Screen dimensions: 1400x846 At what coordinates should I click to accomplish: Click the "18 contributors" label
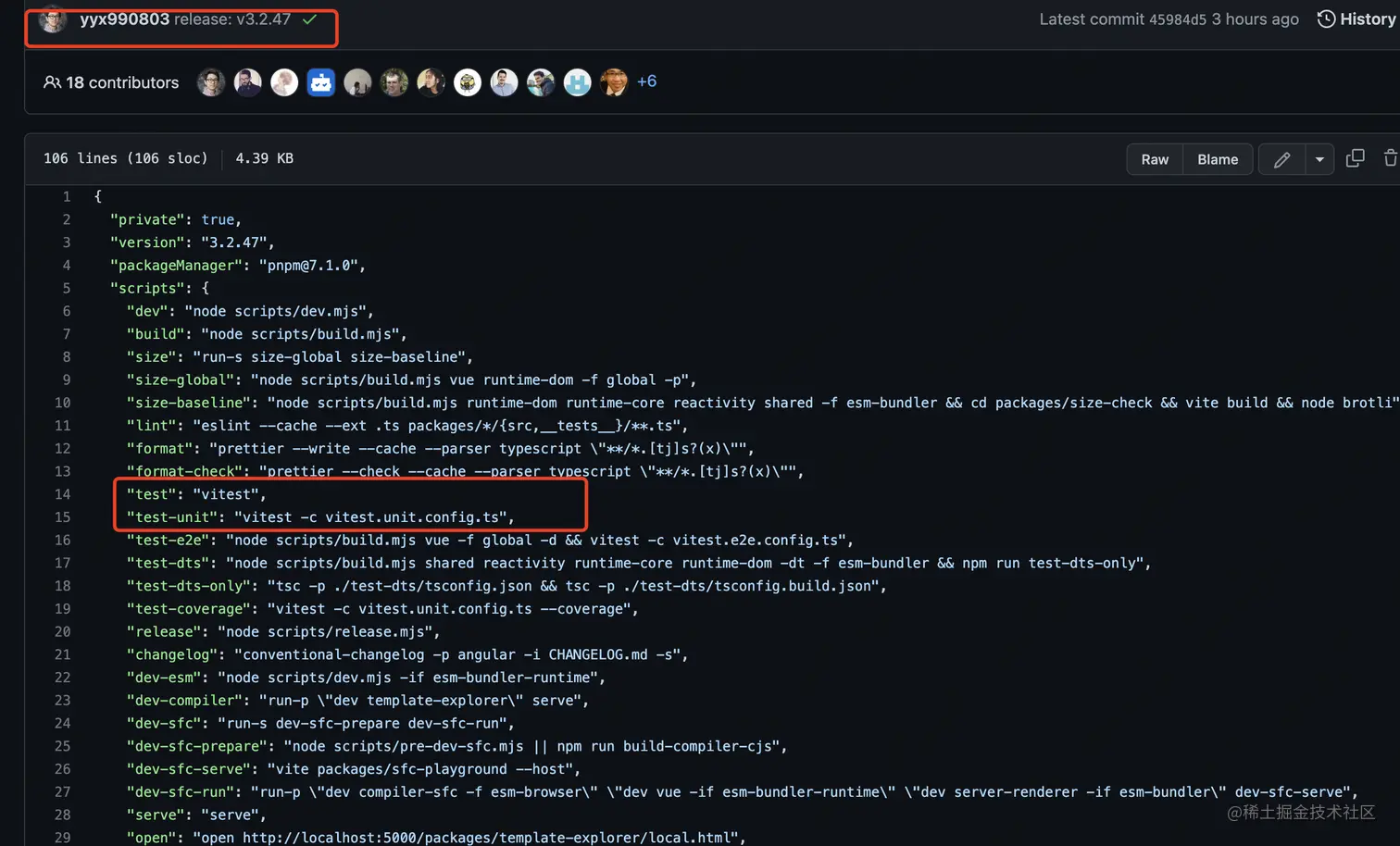[111, 82]
